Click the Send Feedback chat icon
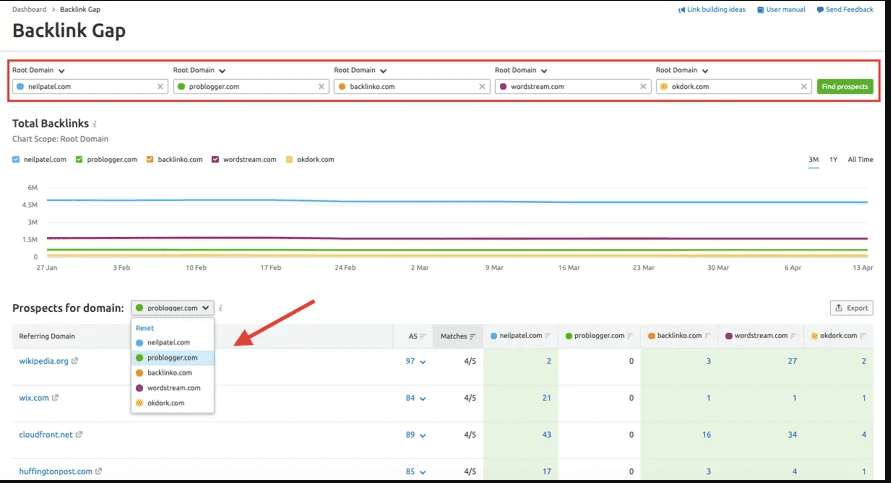The image size is (891, 483). [820, 10]
